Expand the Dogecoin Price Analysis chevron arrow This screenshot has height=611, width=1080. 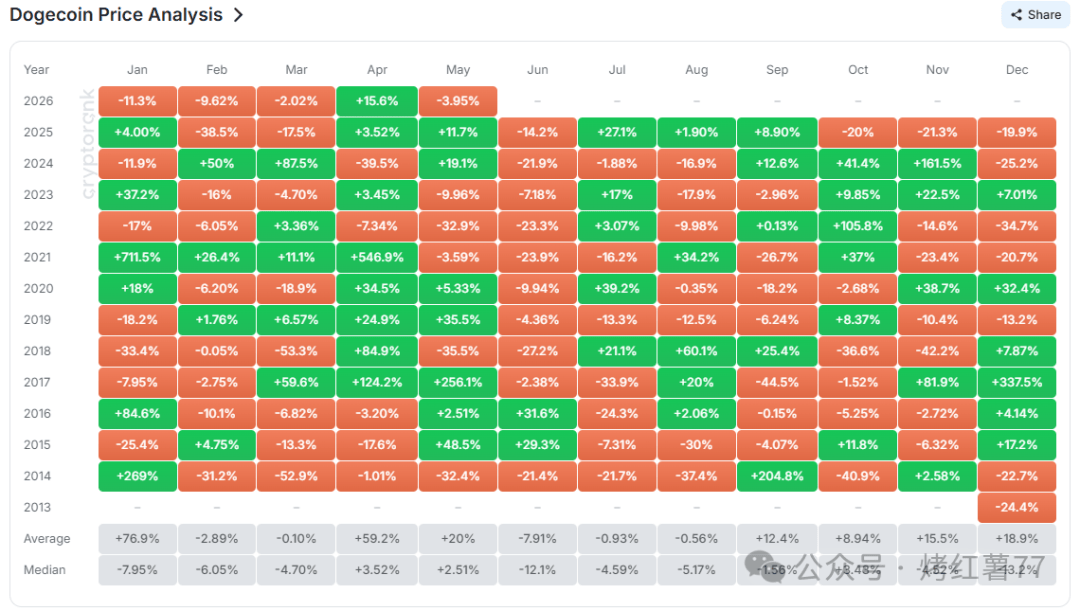pos(238,14)
